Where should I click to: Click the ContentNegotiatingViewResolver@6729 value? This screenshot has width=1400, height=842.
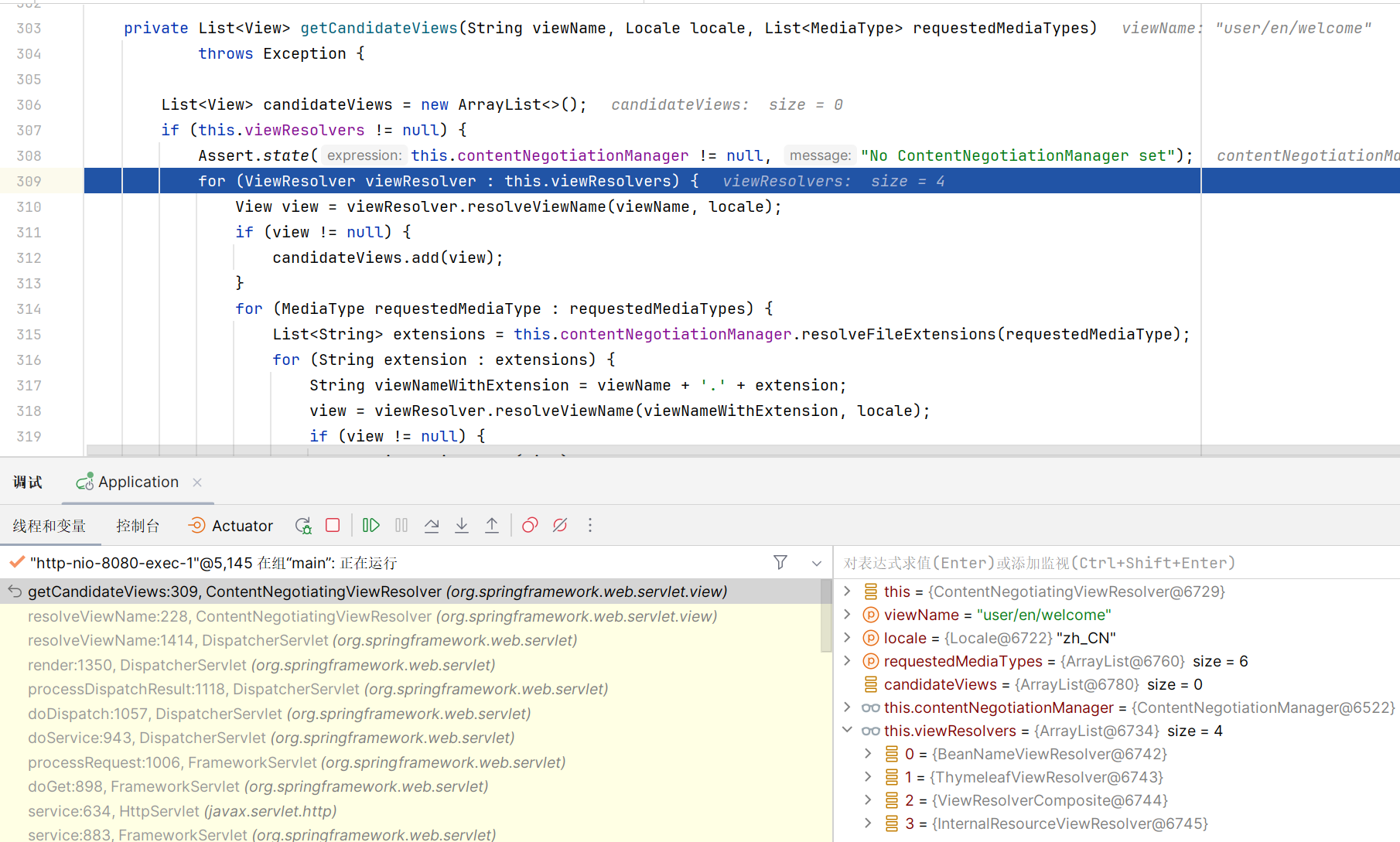click(x=1077, y=591)
